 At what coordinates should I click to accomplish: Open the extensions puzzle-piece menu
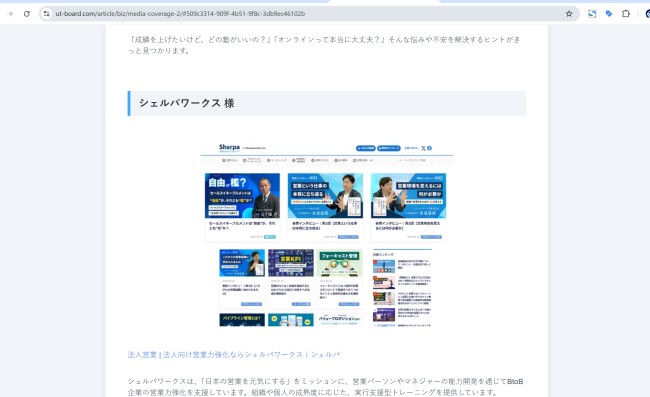(x=626, y=14)
